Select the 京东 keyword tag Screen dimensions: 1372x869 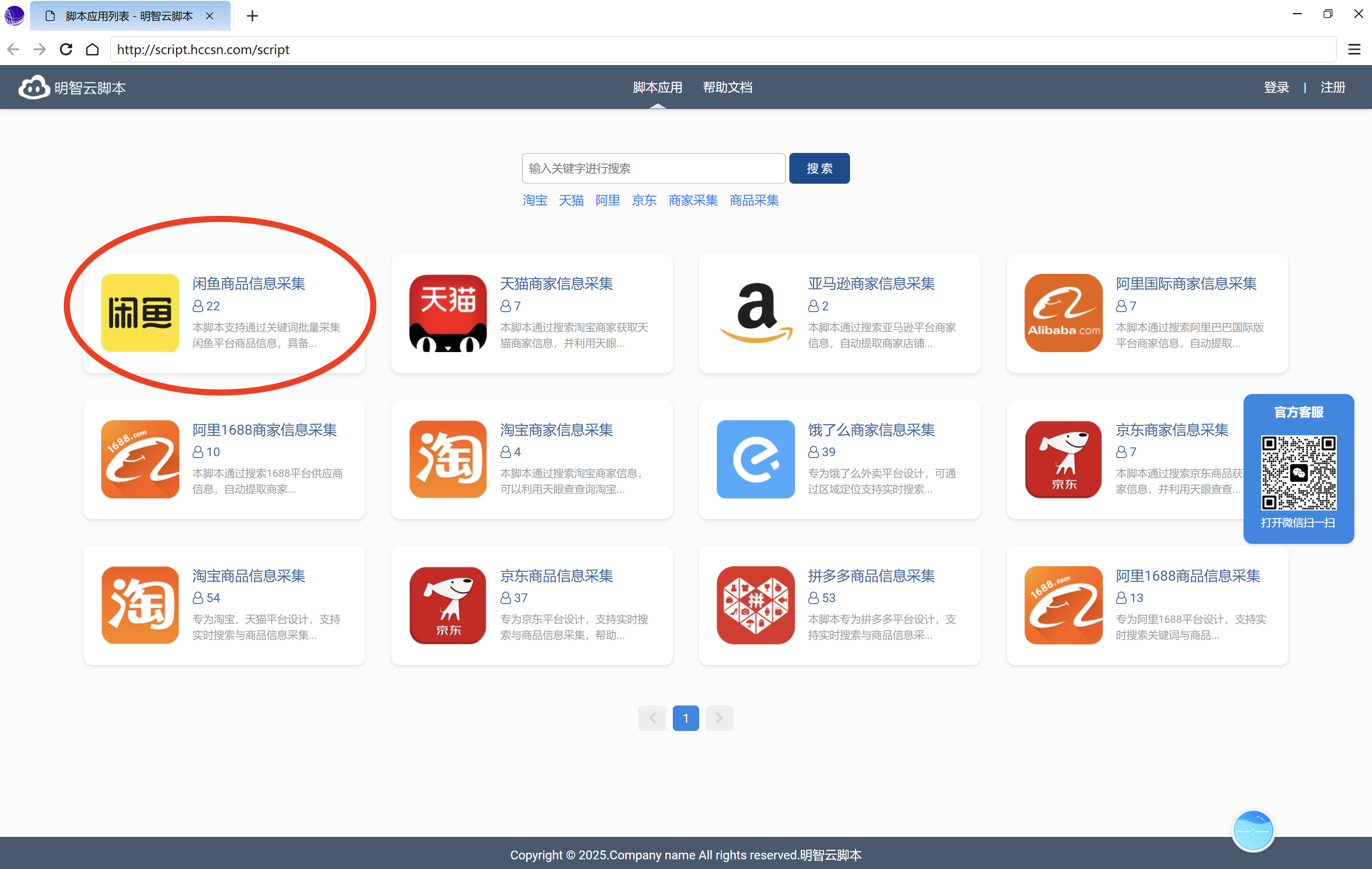tap(644, 200)
